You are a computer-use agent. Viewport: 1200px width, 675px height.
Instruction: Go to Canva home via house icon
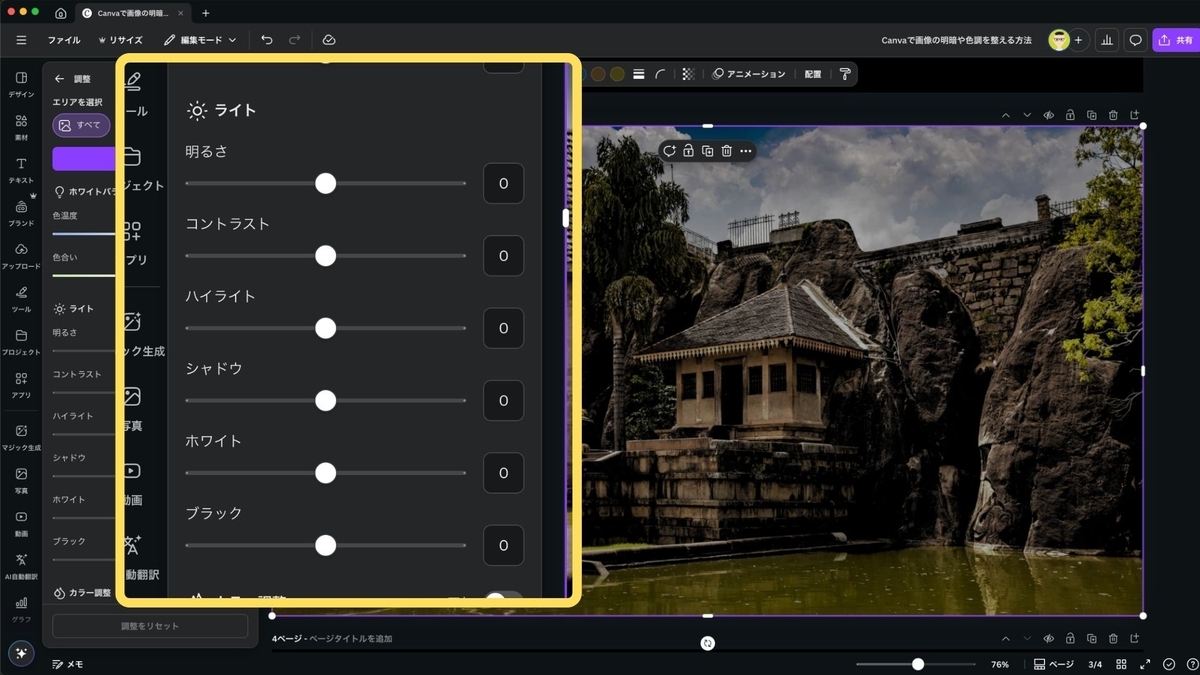pyautogui.click(x=61, y=13)
